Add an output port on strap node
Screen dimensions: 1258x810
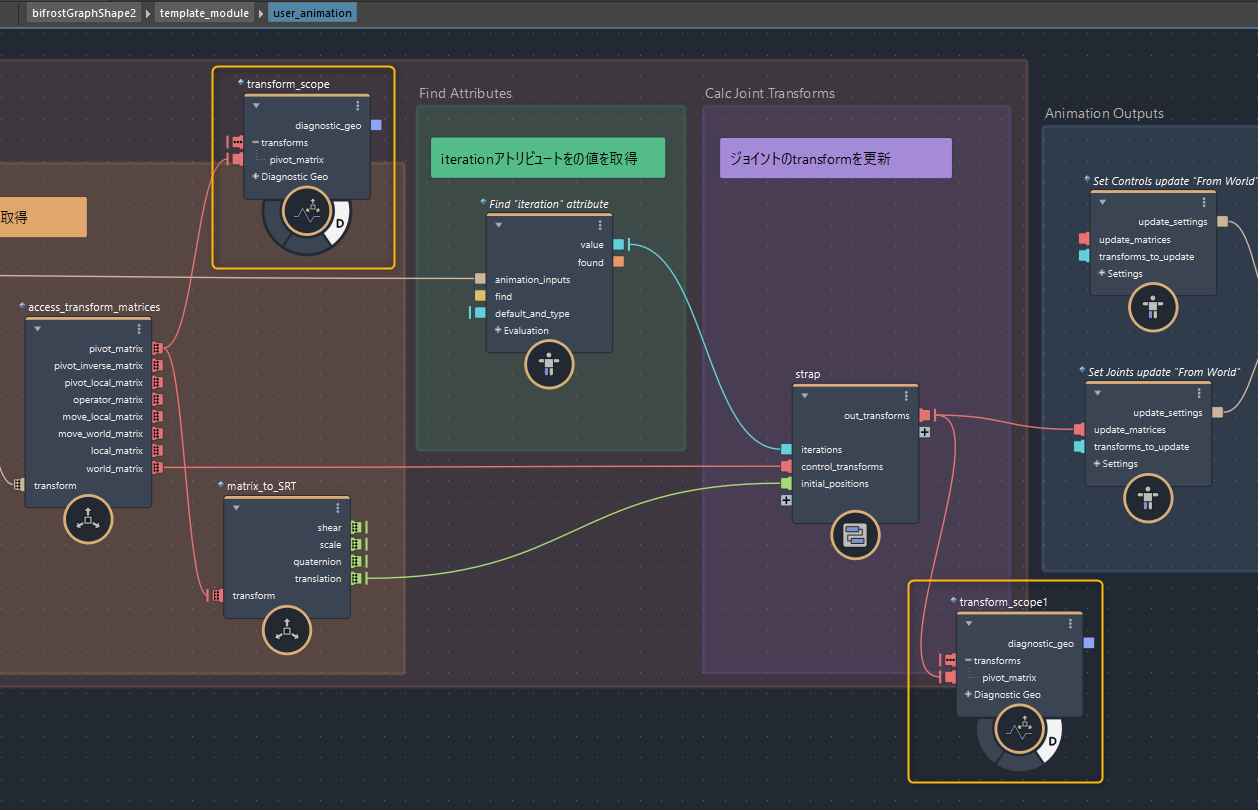click(925, 432)
